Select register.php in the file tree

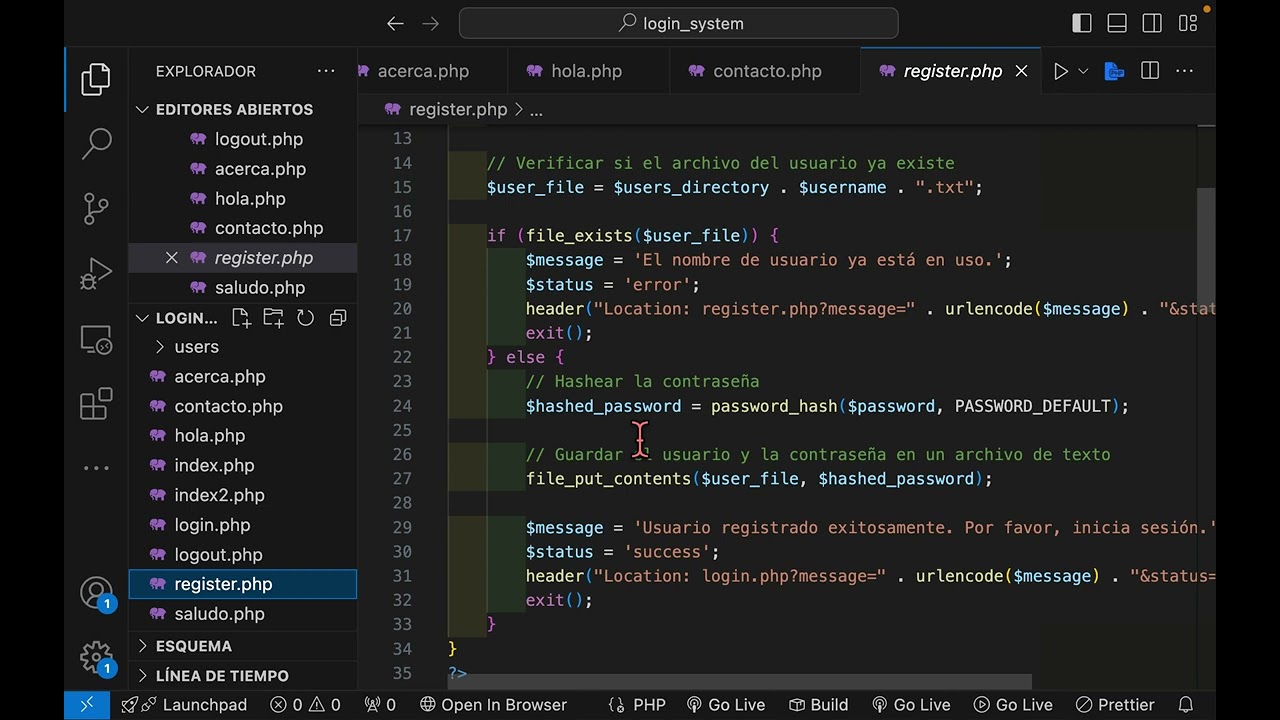(242, 584)
